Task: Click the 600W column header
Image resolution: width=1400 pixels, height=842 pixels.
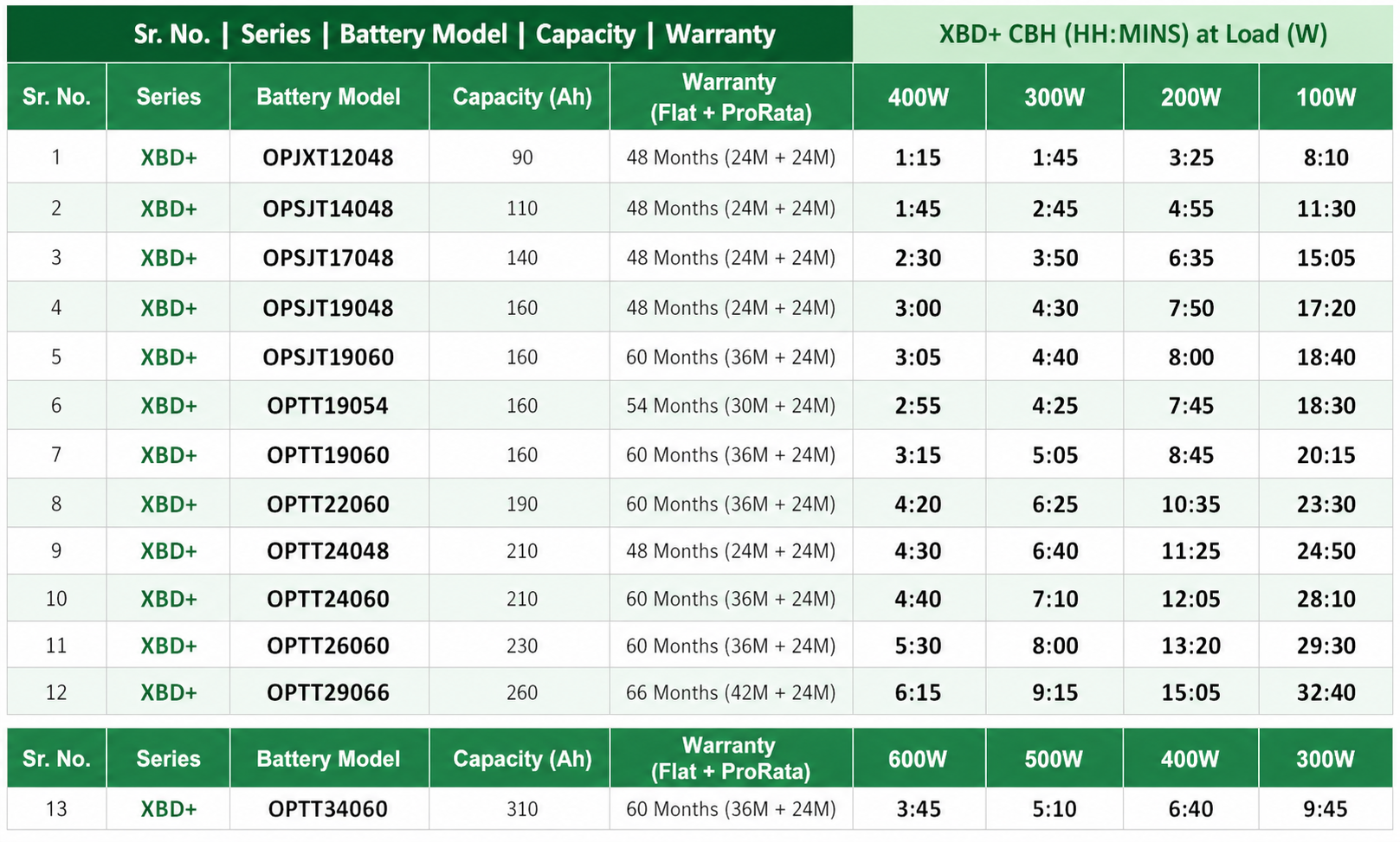Action: tap(918, 760)
